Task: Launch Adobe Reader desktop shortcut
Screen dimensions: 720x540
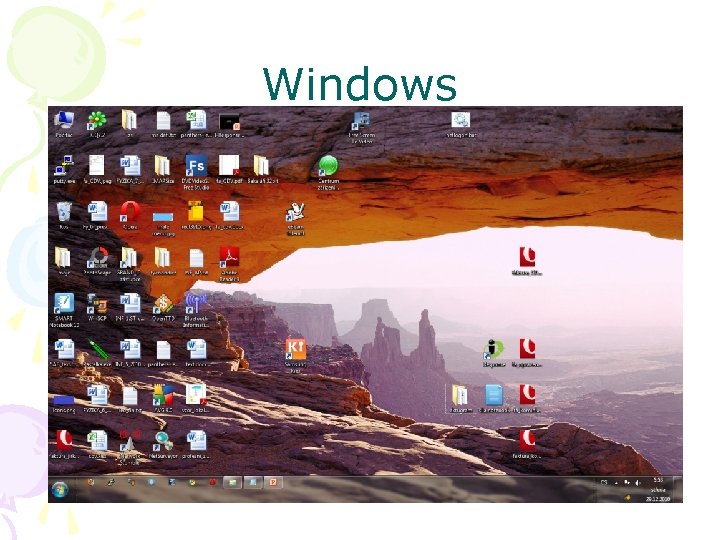Action: [229, 264]
